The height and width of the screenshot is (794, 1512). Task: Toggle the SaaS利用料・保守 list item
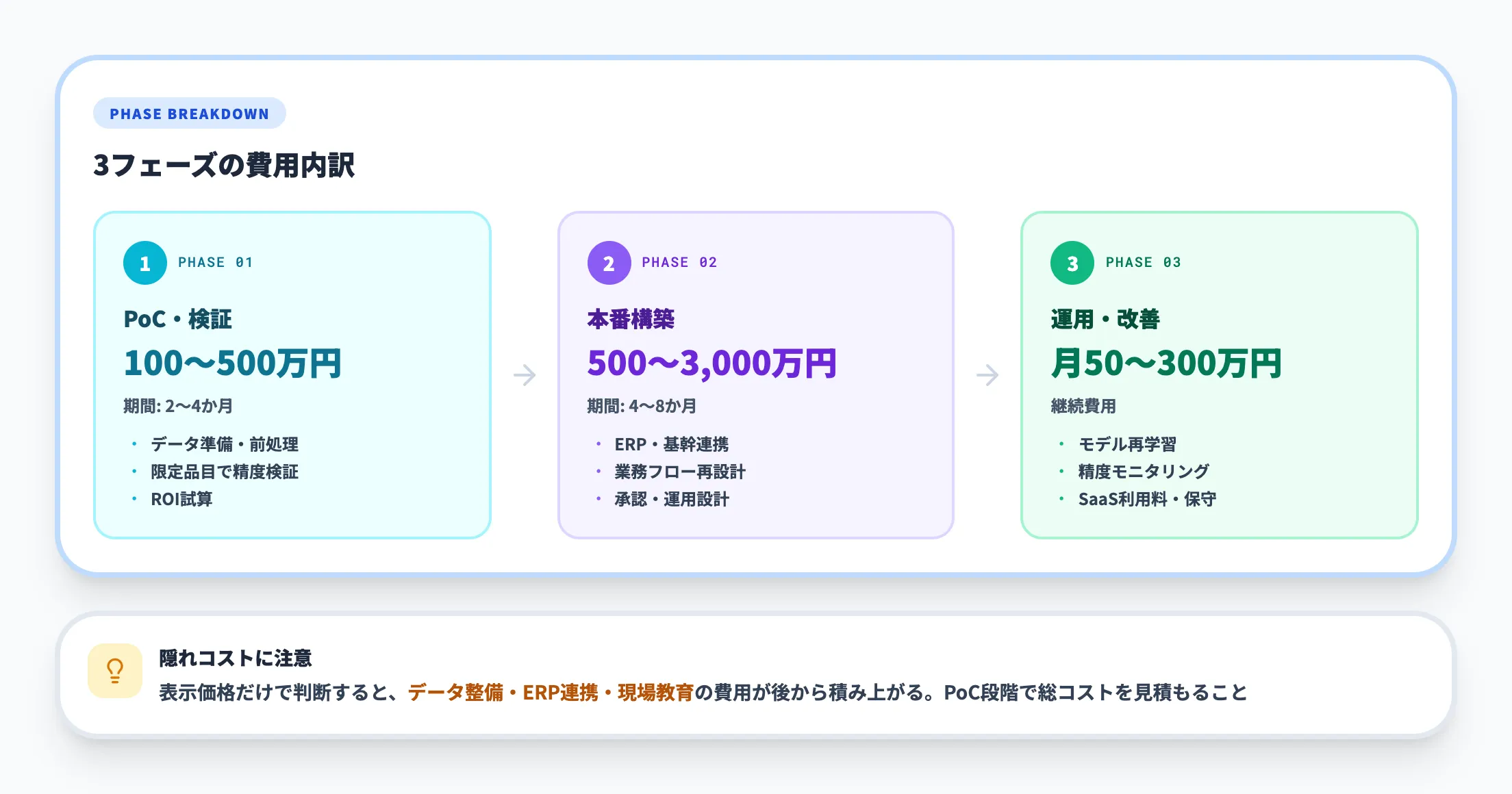click(x=1147, y=500)
